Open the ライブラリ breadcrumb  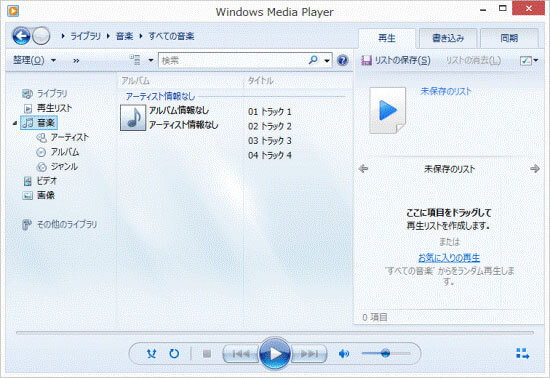pyautogui.click(x=85, y=36)
